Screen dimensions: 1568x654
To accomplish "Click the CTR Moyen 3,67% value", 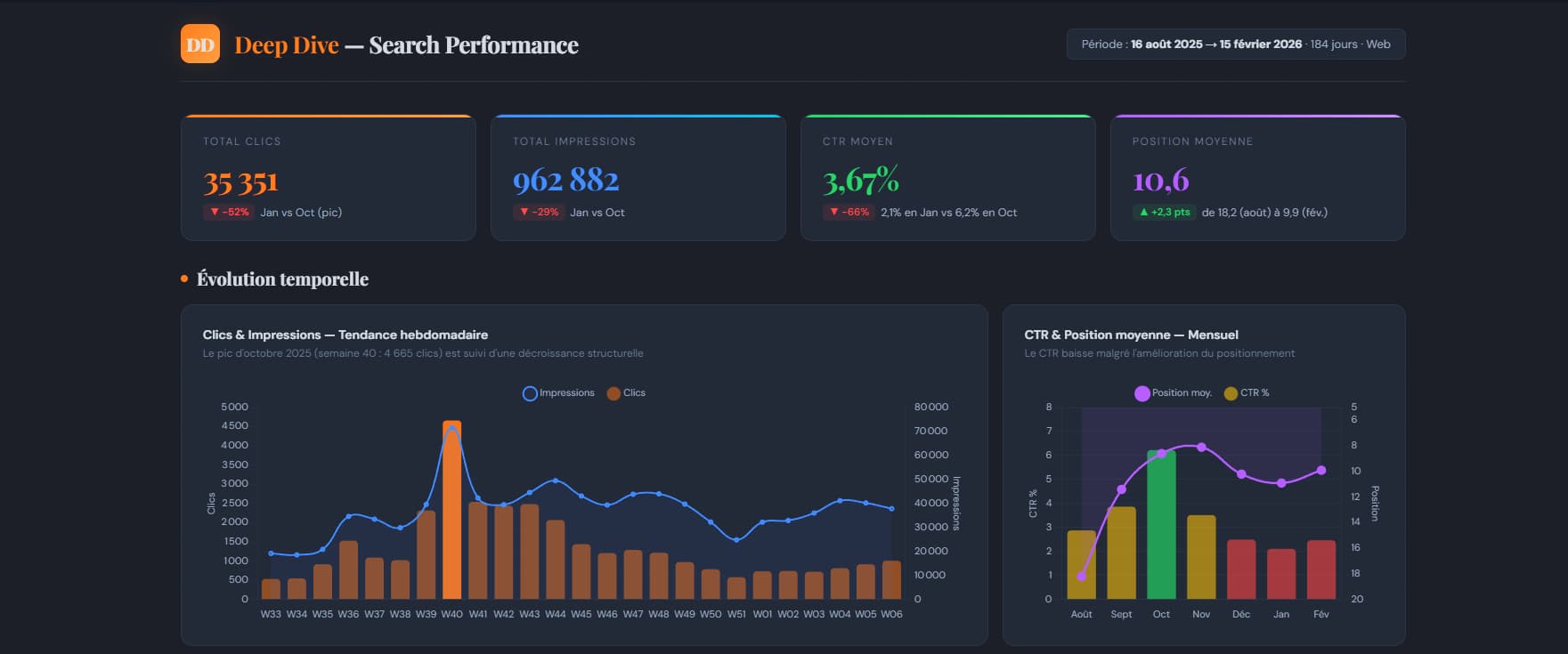I will pyautogui.click(x=860, y=181).
